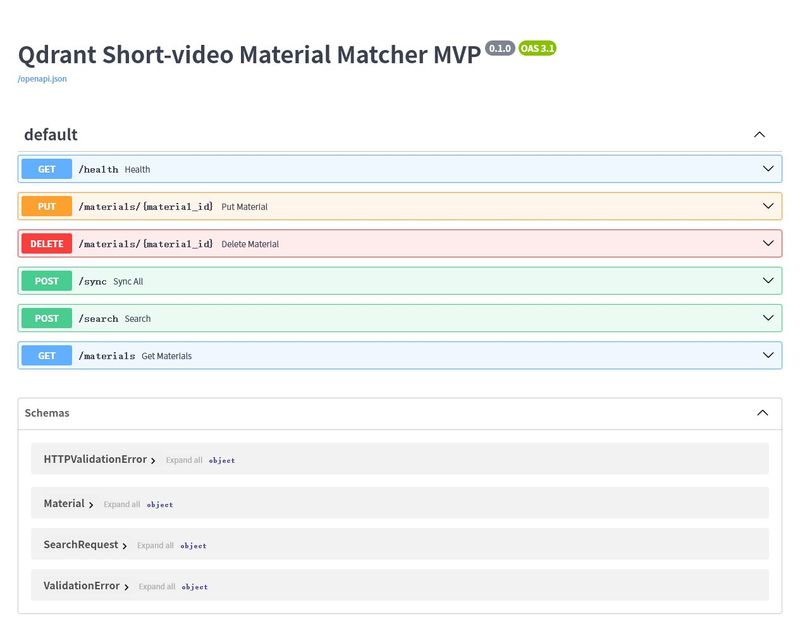Image resolution: width=800 pixels, height=638 pixels.
Task: Click the HTTPValidationError schema name
Action: coord(95,459)
